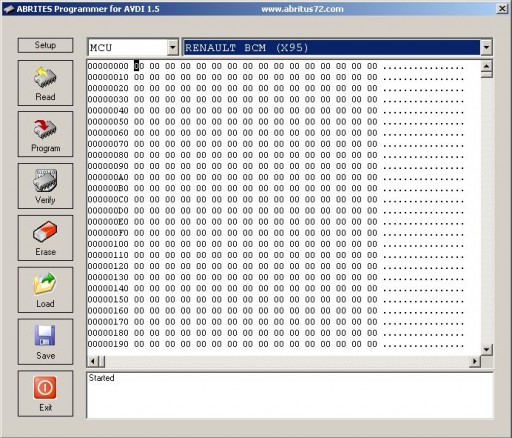The height and width of the screenshot is (438, 512).
Task: Click address label 00000180
Action: [x=108, y=333]
